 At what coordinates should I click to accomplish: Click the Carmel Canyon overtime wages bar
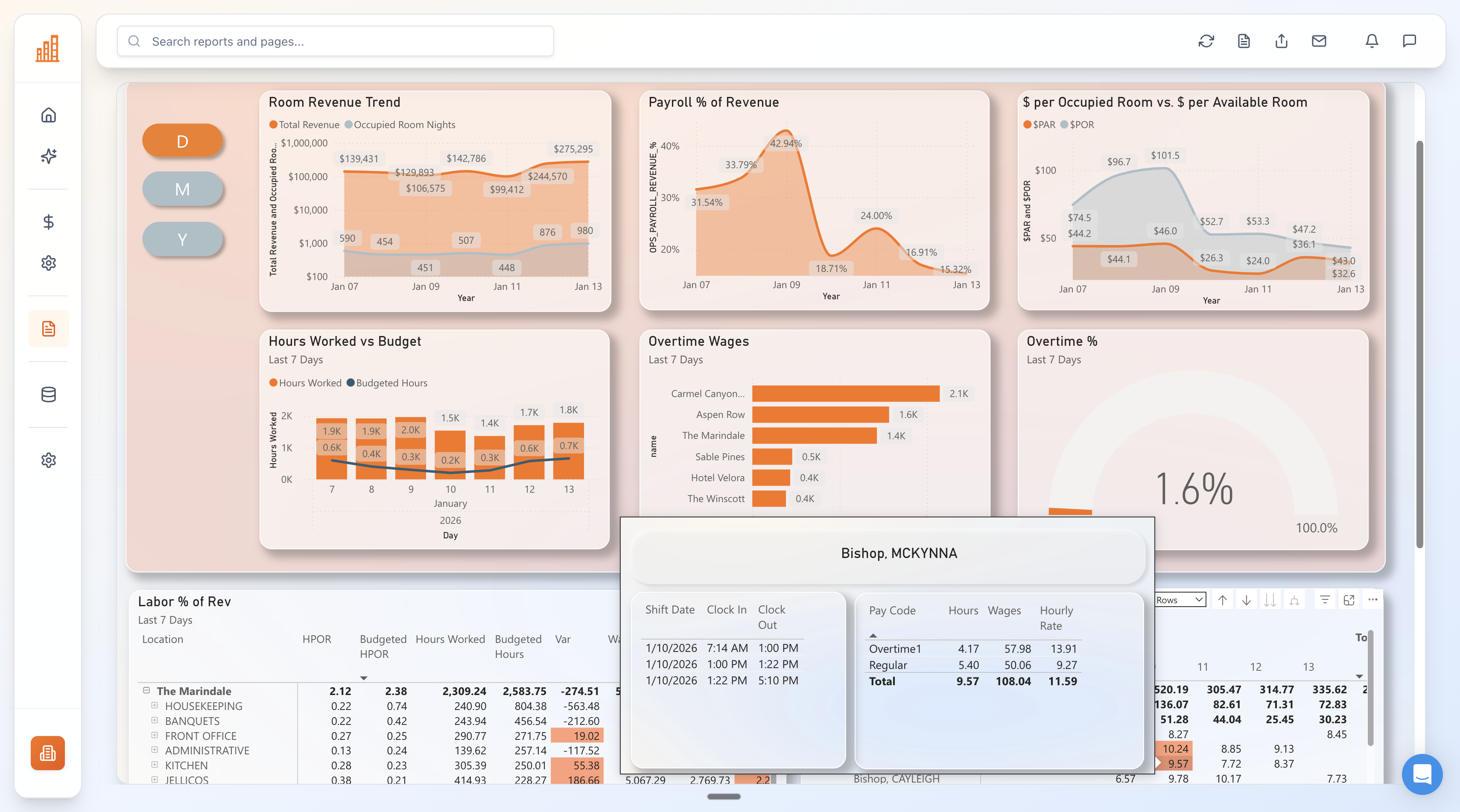pos(846,393)
